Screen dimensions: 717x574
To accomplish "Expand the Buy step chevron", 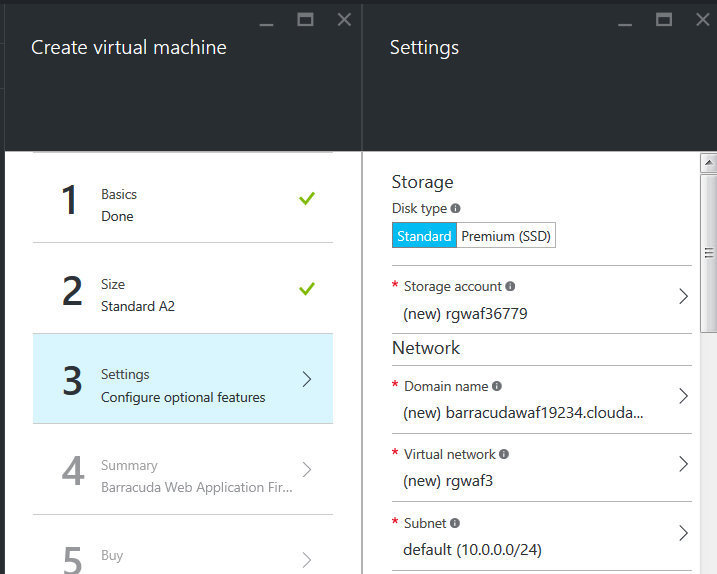I will [x=307, y=560].
